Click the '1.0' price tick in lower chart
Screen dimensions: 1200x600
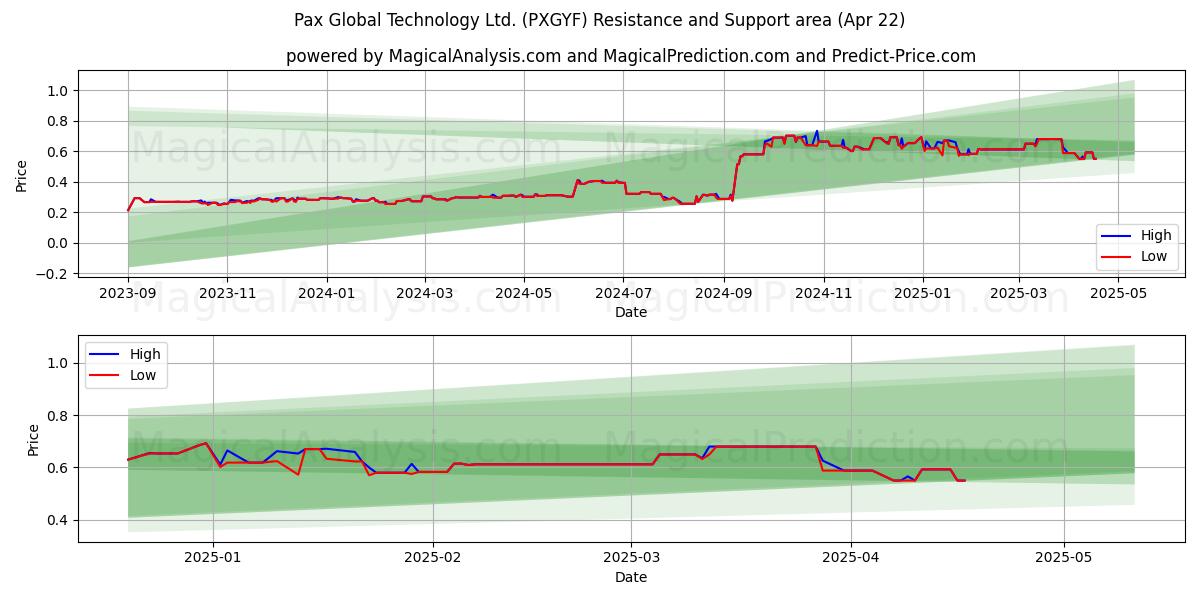click(x=59, y=363)
